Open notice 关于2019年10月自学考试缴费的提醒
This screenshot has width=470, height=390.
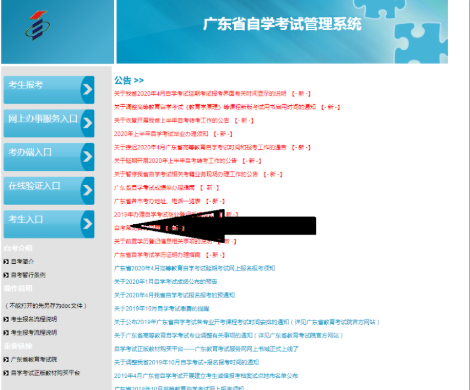161,309
